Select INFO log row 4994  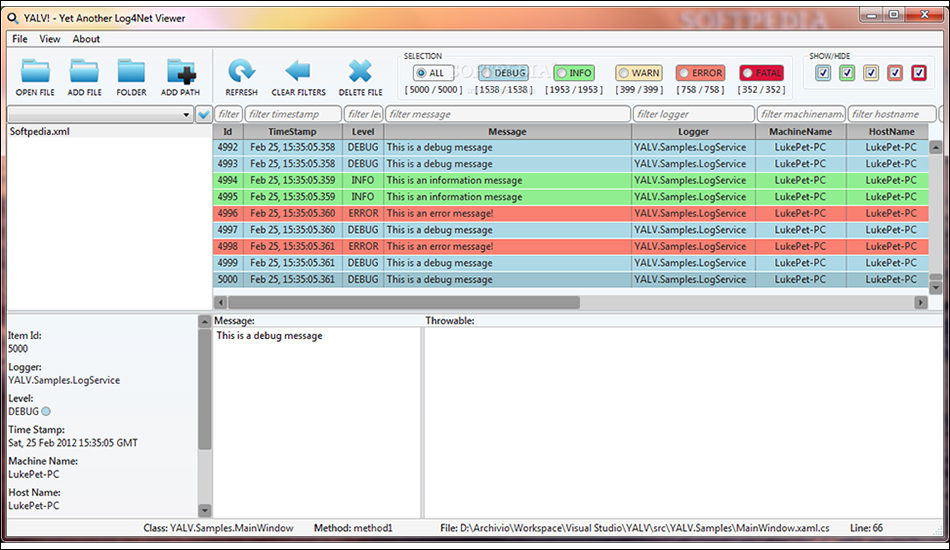(x=571, y=180)
